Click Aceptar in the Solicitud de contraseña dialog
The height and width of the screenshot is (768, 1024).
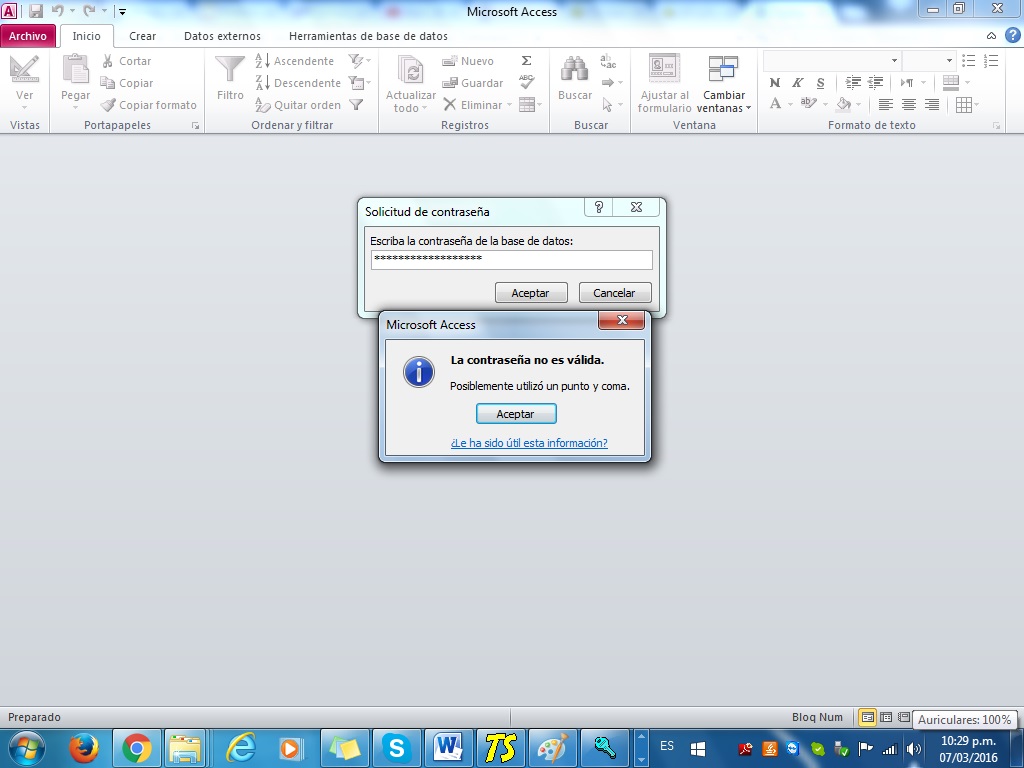[x=530, y=293]
